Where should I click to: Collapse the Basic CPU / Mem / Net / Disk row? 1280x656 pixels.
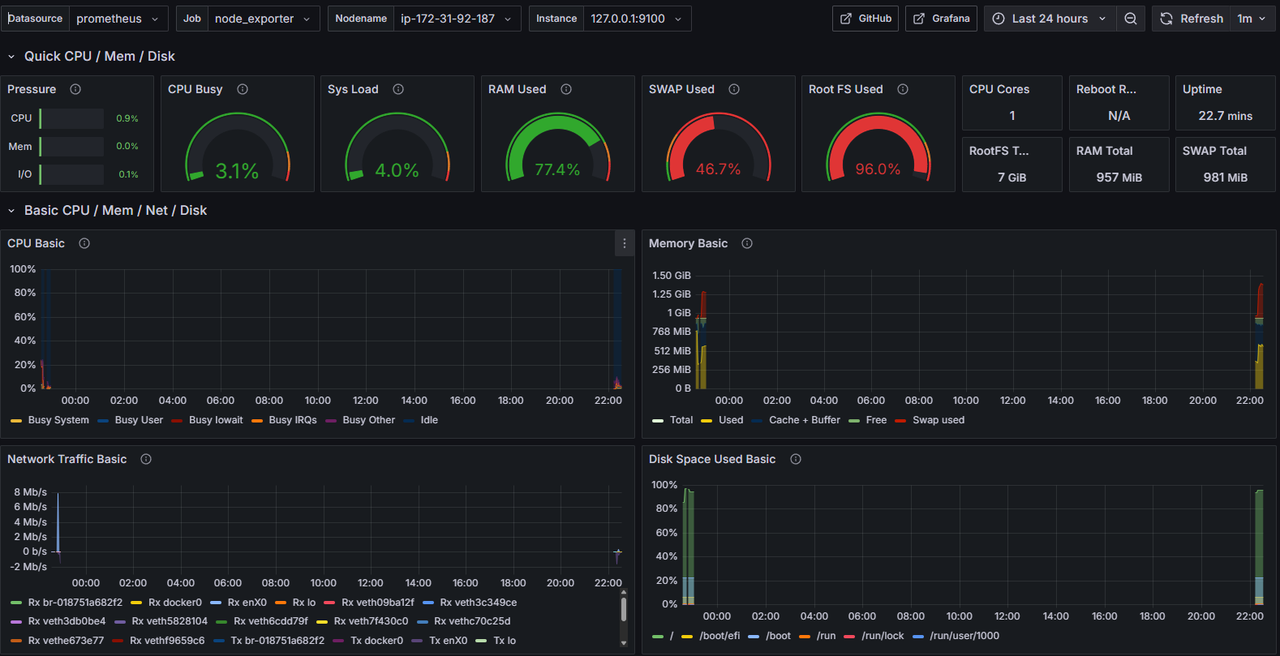[x=105, y=210]
